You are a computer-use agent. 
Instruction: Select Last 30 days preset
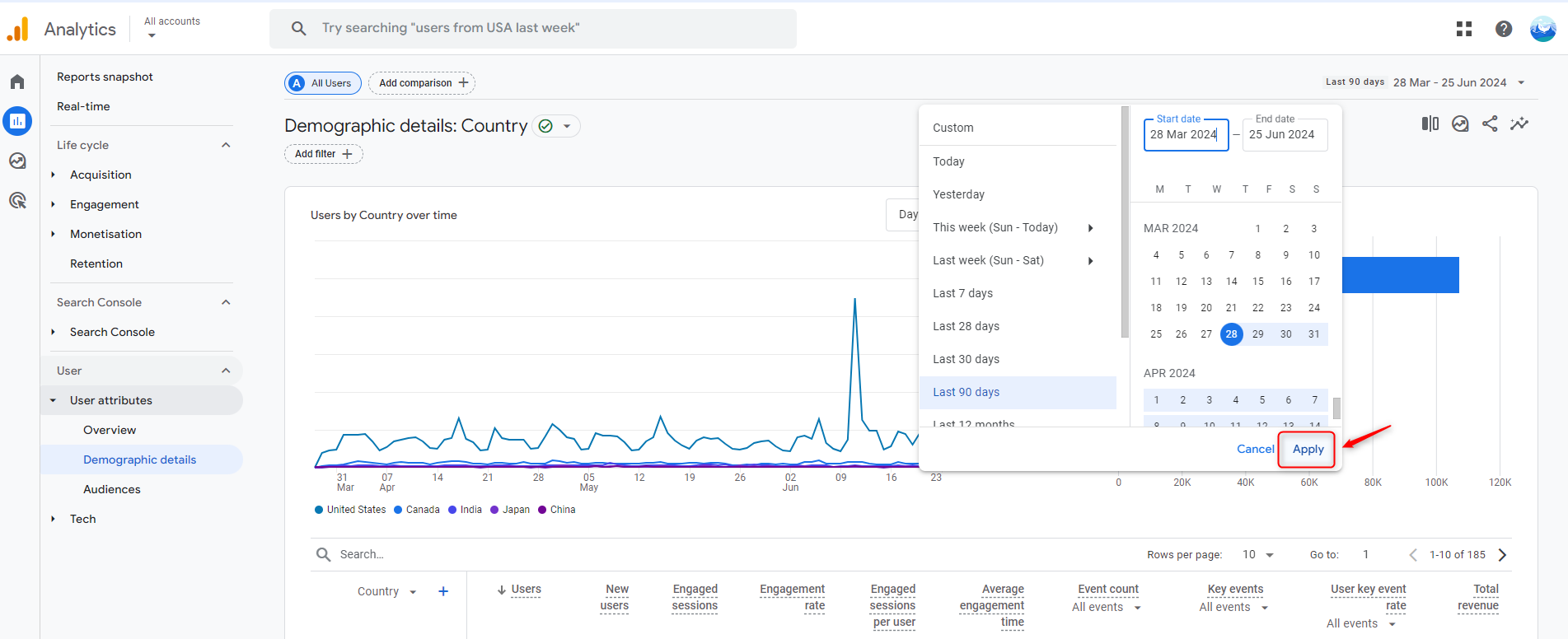1018,359
